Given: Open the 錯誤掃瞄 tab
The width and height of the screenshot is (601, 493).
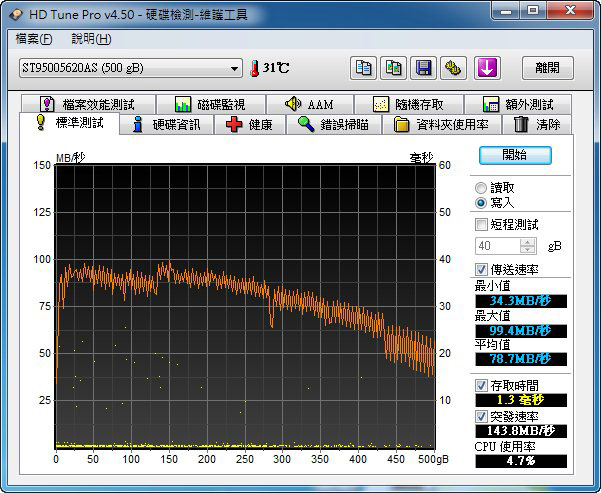Looking at the screenshot, I should click(x=333, y=124).
